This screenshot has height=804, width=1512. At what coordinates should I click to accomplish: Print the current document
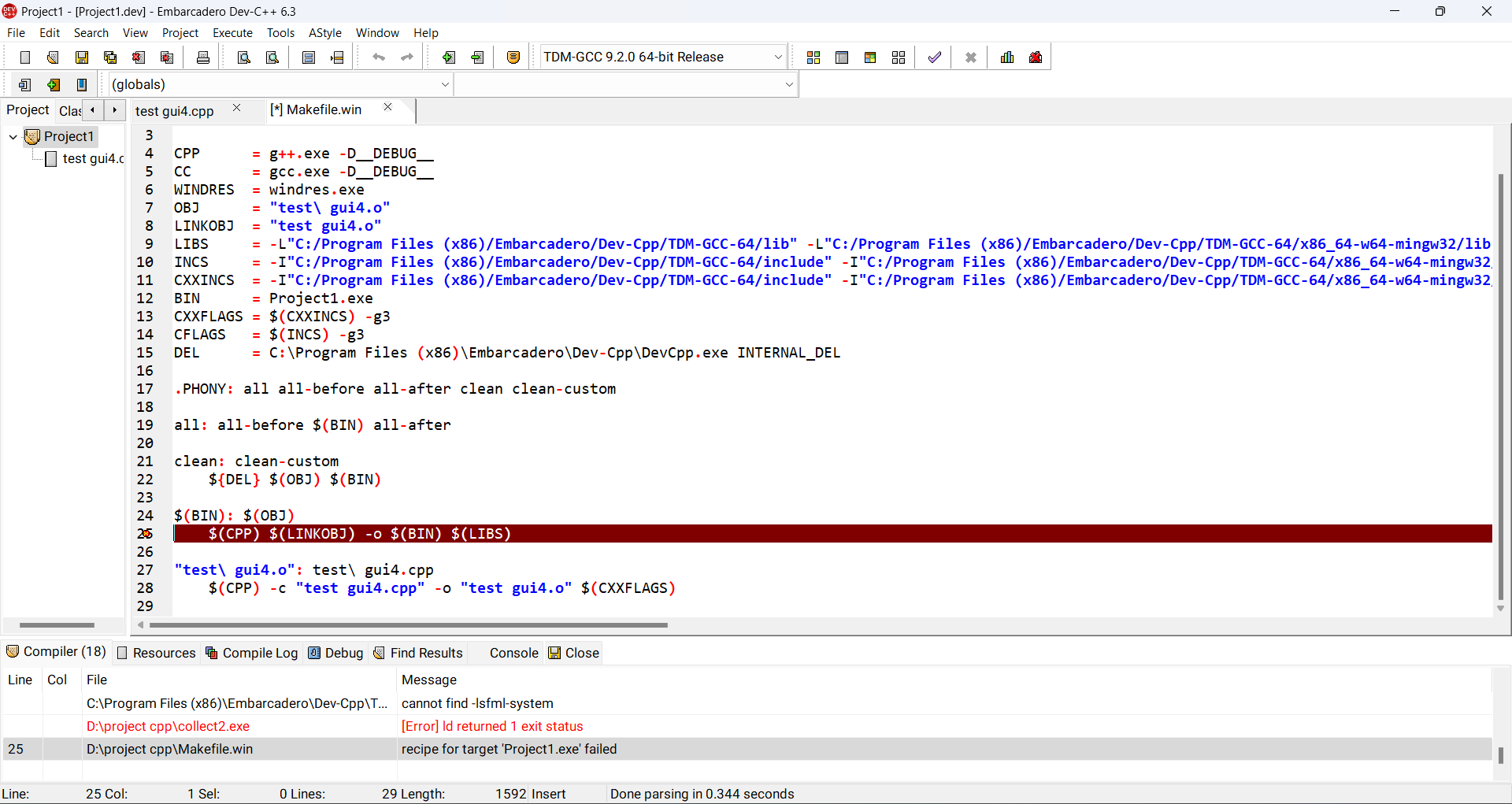pyautogui.click(x=202, y=57)
